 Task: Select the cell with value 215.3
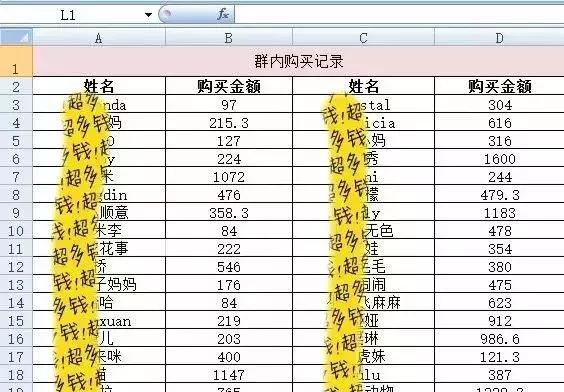[x=229, y=122]
